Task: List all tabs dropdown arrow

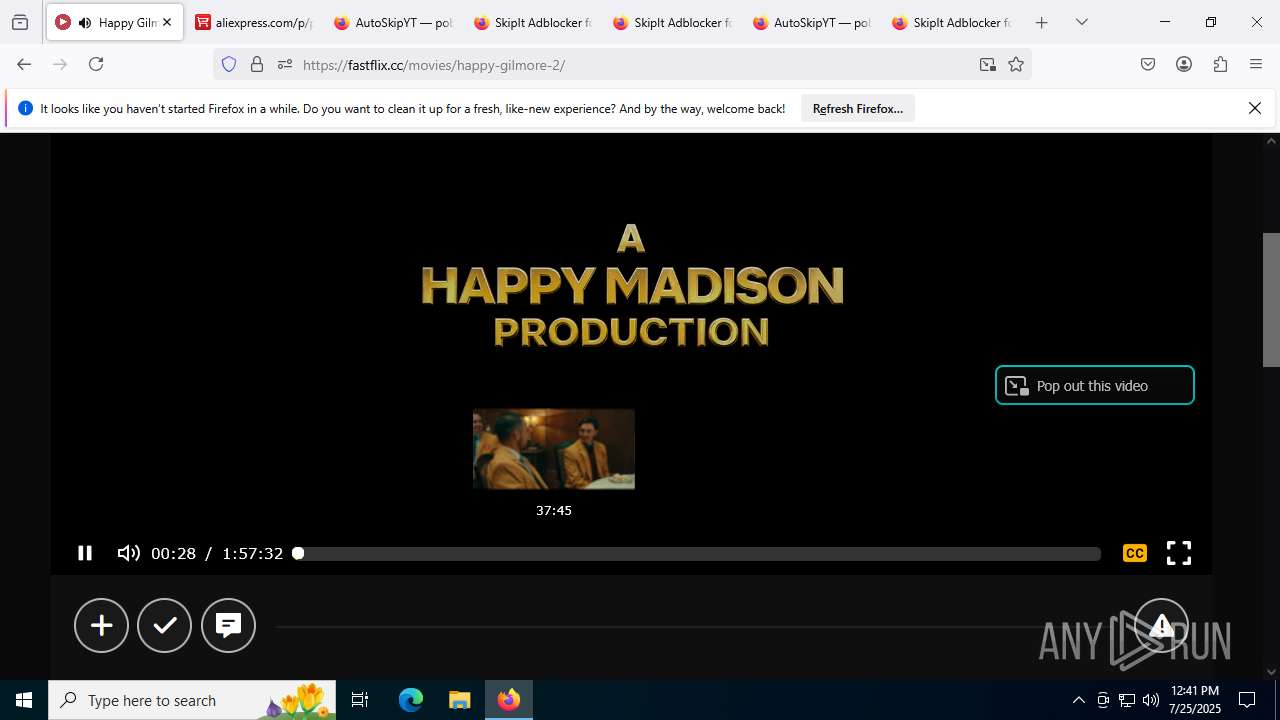Action: [x=1081, y=22]
